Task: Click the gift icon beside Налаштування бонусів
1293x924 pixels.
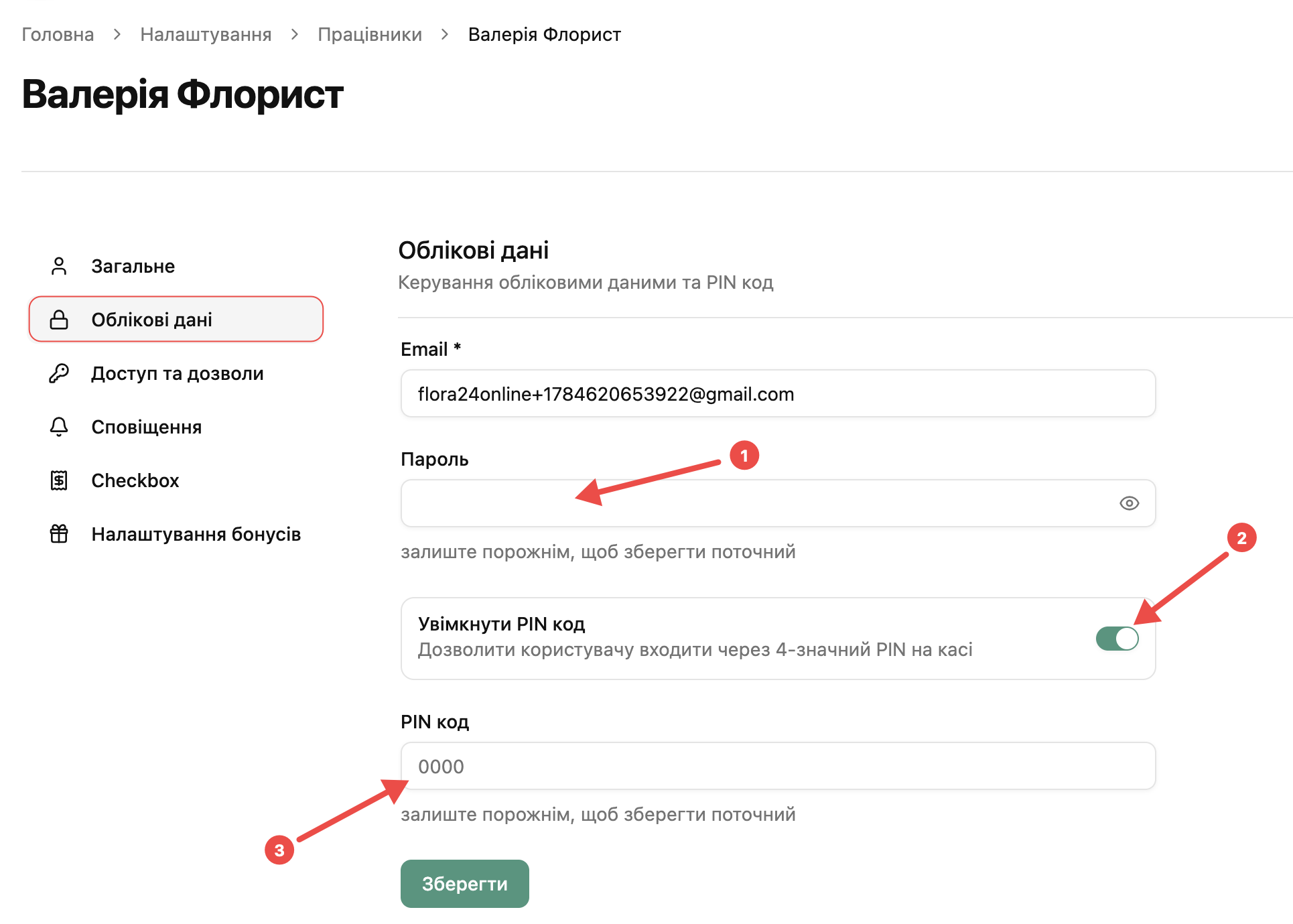Action: pyautogui.click(x=59, y=534)
